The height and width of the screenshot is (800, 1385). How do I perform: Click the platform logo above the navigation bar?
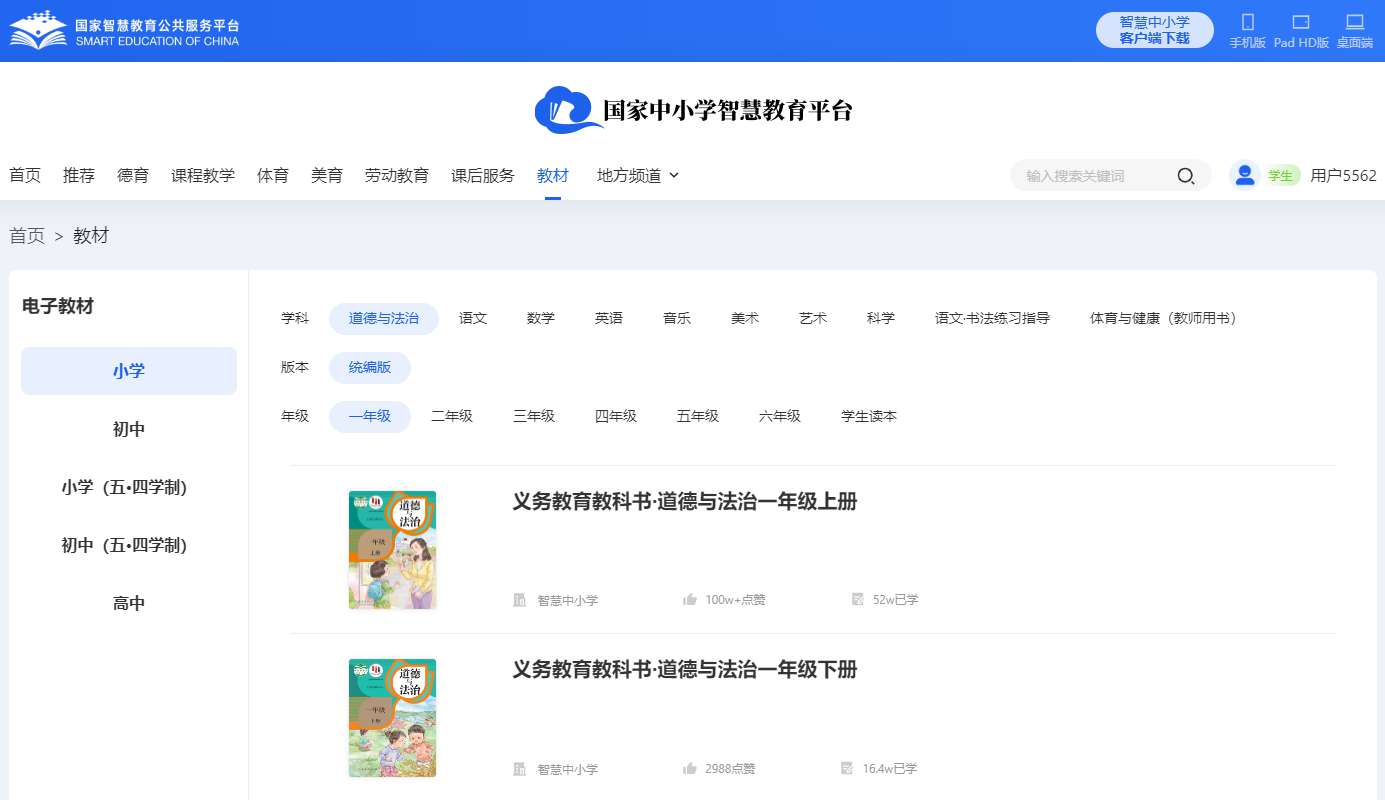[694, 110]
